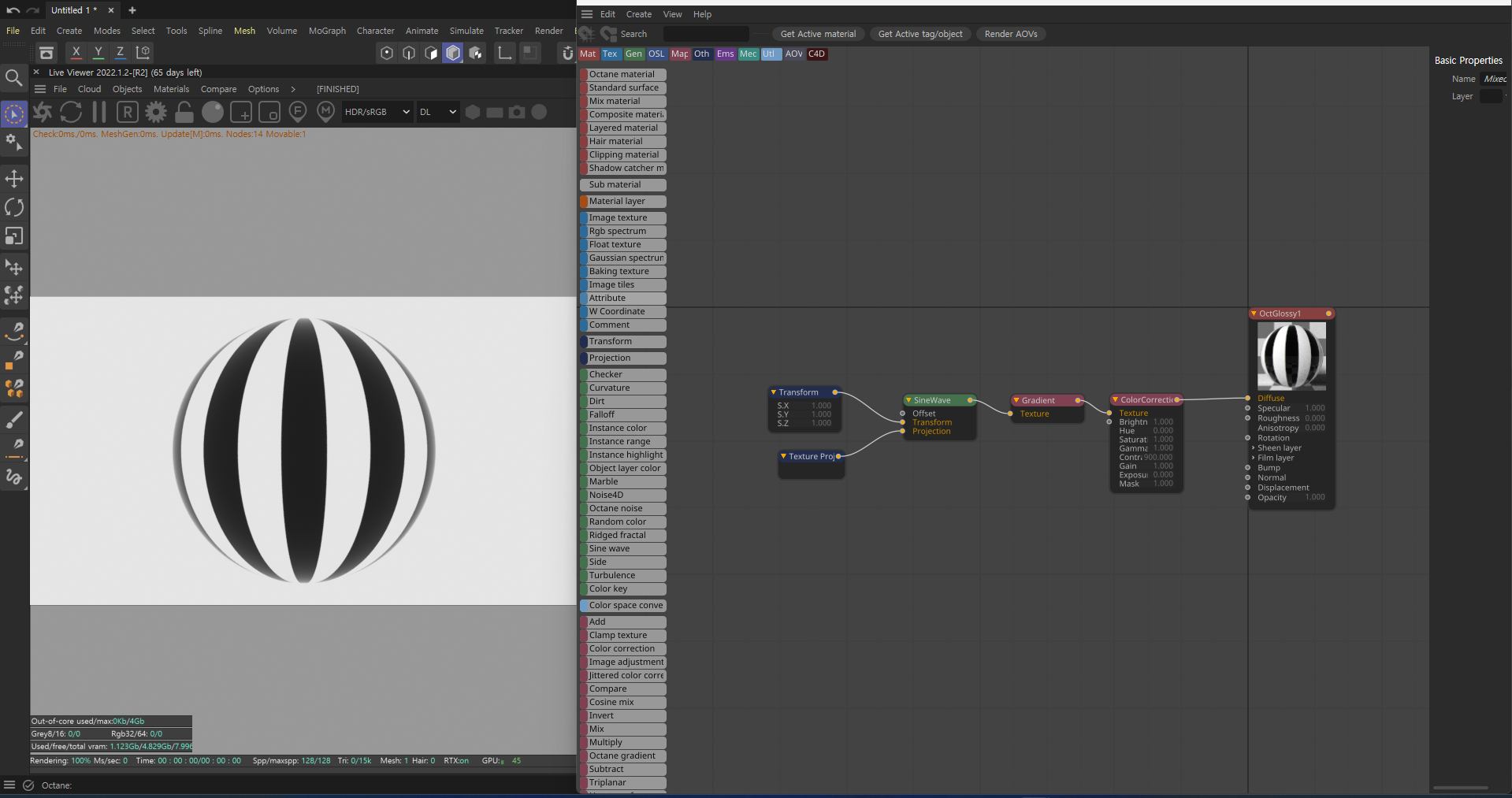The image size is (1512, 798).
Task: Open Octane settings gear icon
Action: [x=156, y=112]
